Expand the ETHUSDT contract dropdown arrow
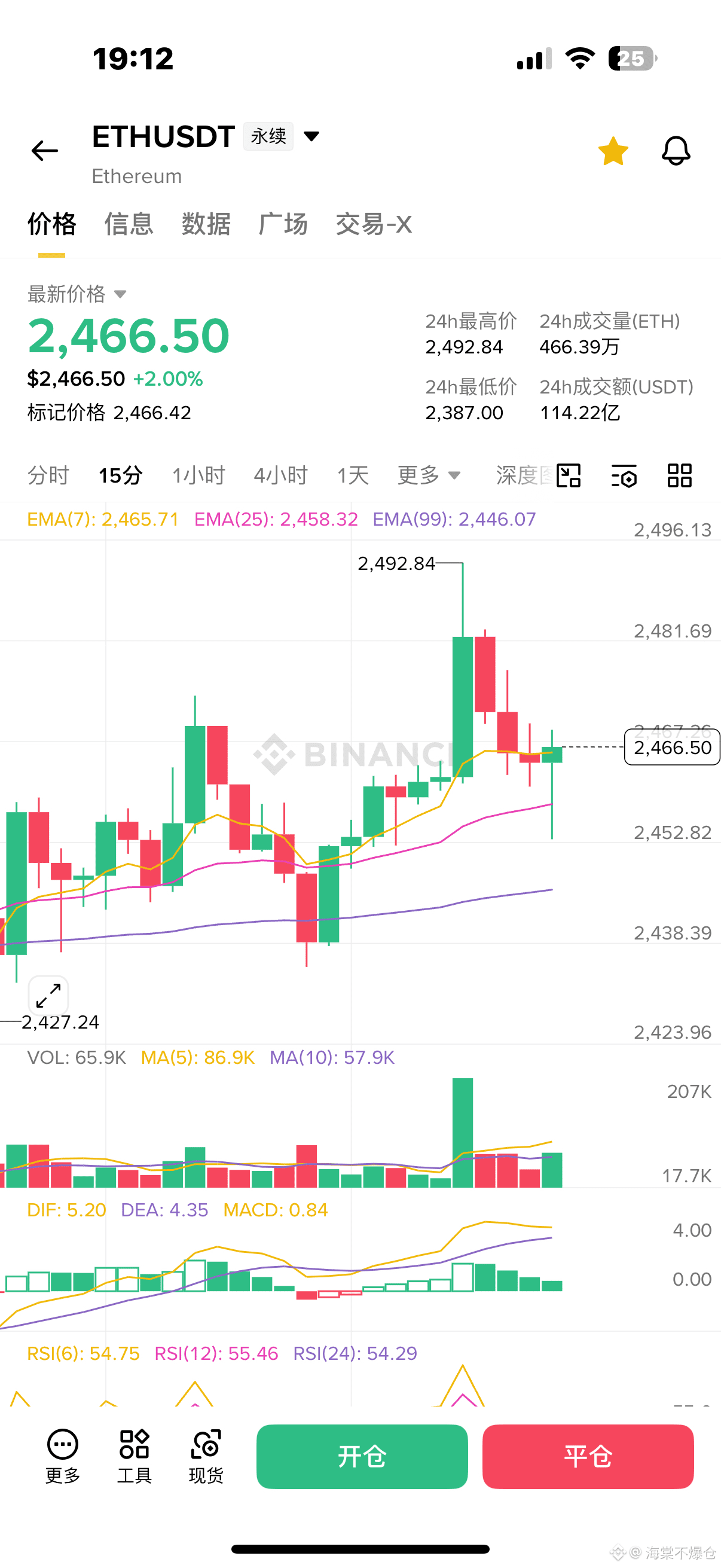 [311, 136]
